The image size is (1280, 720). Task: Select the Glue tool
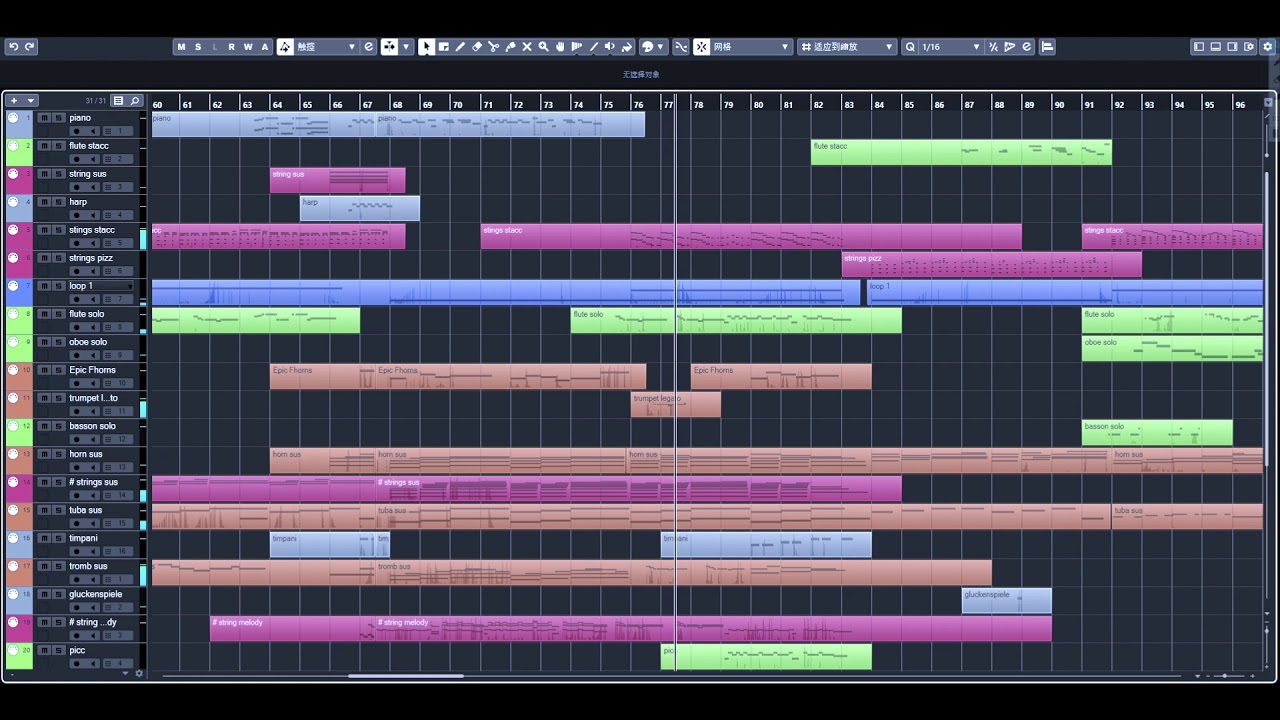(510, 47)
